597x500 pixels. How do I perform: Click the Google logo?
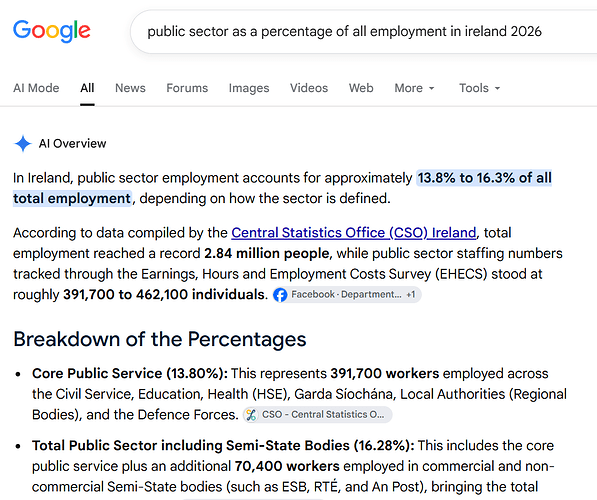point(52,31)
